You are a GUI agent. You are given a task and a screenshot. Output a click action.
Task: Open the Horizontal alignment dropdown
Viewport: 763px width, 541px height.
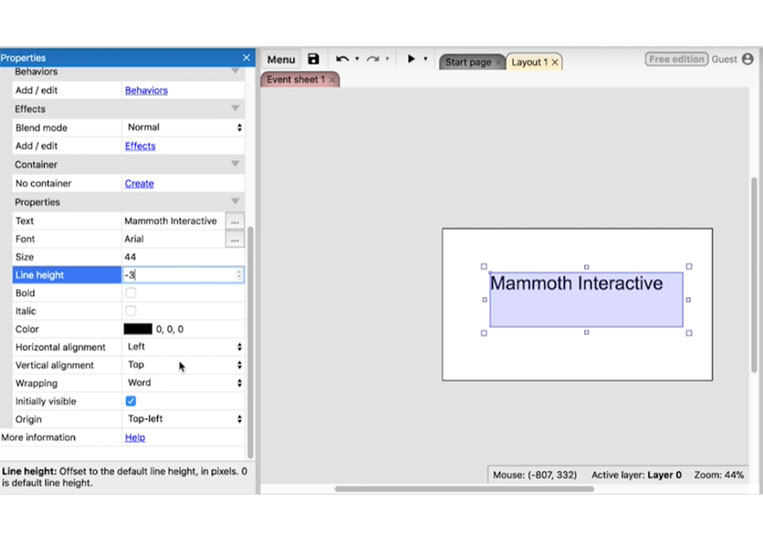click(x=183, y=347)
